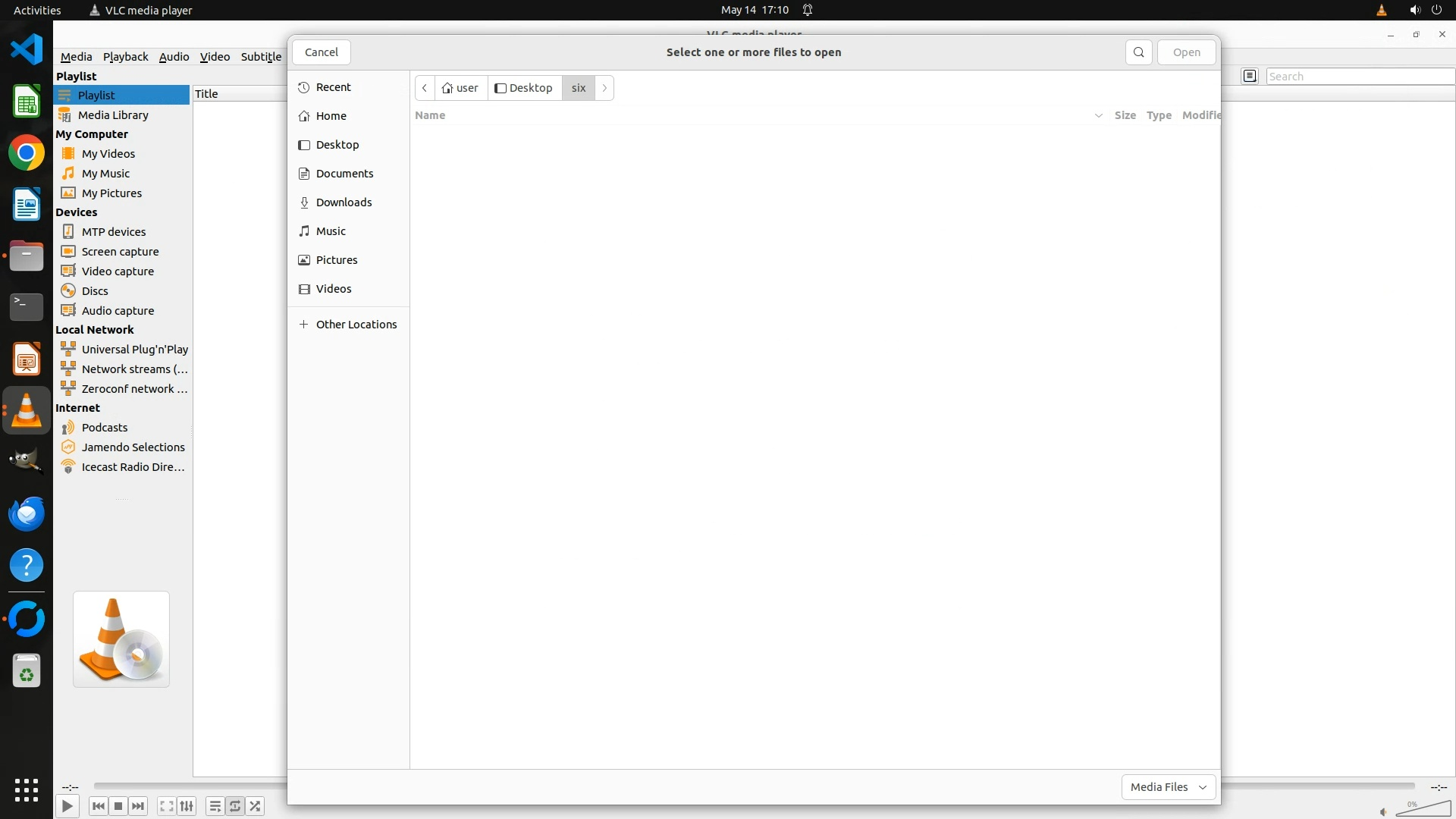The image size is (1456, 819).
Task: Open the Audio menu
Action: coord(174,57)
